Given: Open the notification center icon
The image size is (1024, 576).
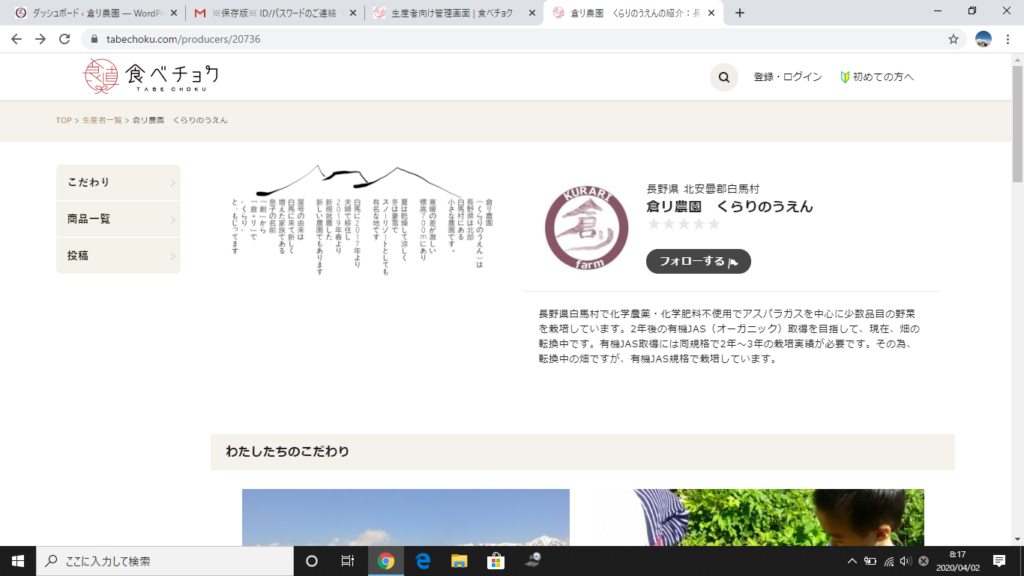Looking at the screenshot, I should pos(999,561).
